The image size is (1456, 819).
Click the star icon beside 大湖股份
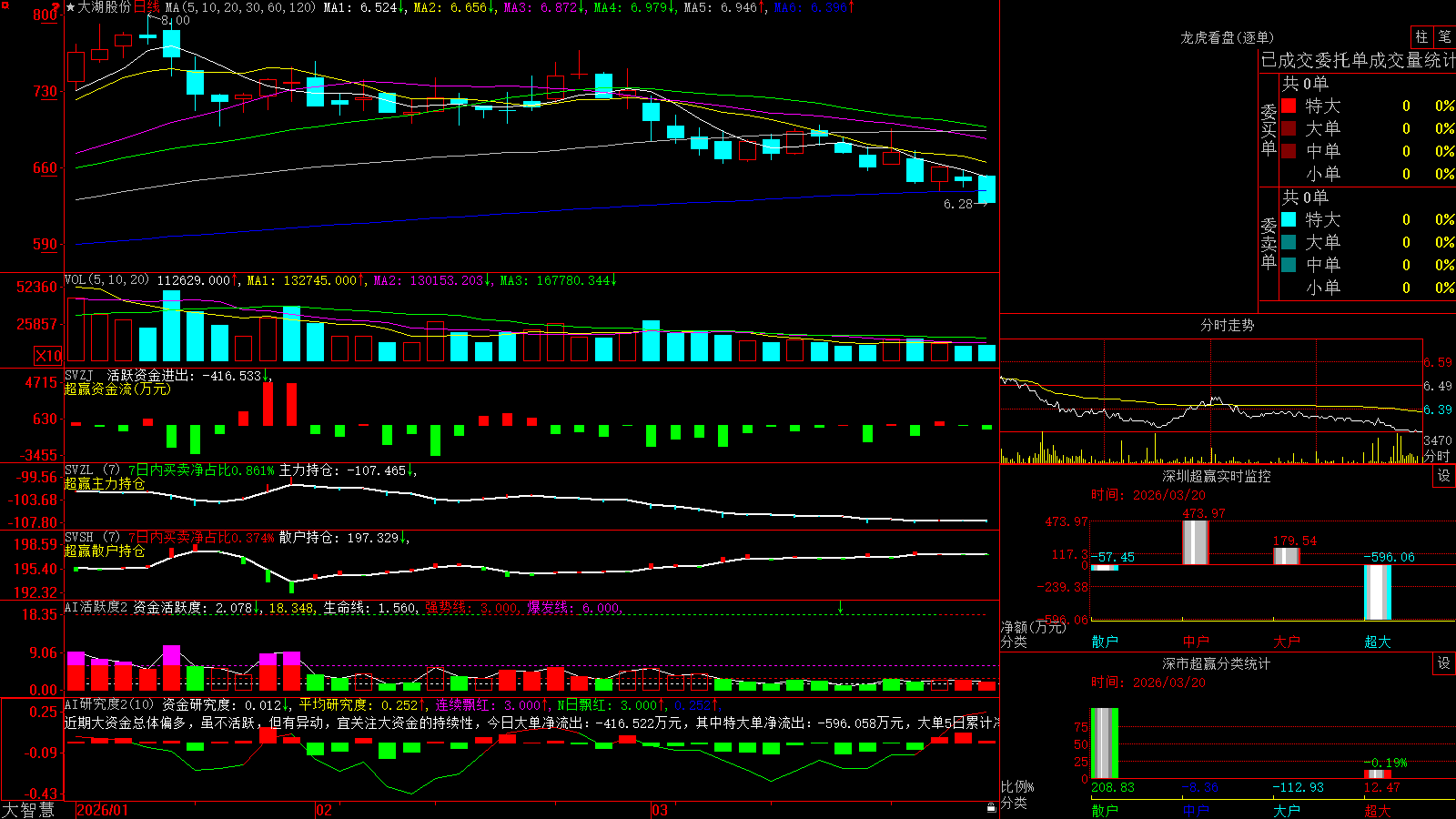(x=70, y=7)
